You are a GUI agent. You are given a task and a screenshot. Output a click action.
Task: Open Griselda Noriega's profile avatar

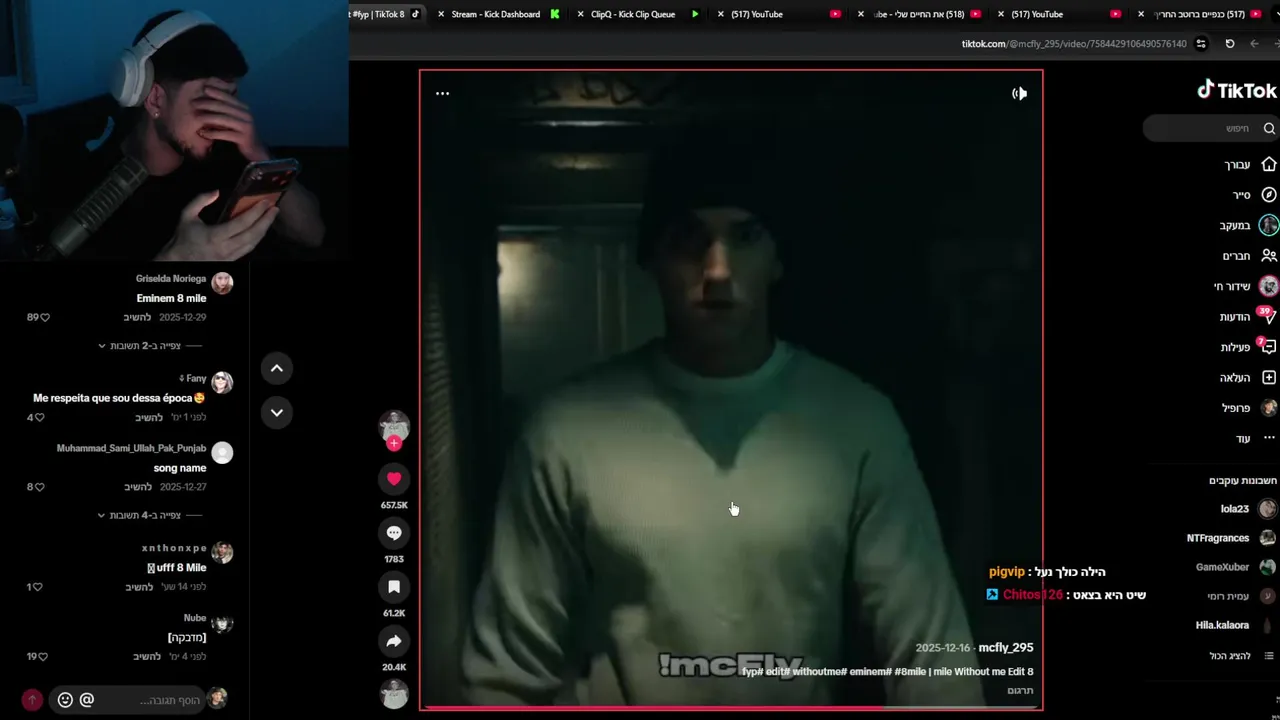tap(222, 283)
